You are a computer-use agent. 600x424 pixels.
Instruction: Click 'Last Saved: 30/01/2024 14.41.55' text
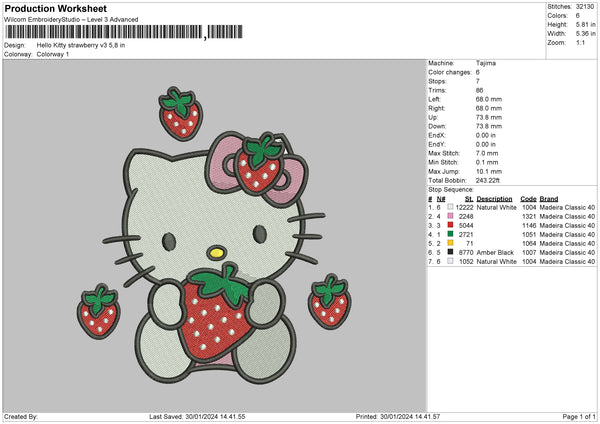point(197,416)
